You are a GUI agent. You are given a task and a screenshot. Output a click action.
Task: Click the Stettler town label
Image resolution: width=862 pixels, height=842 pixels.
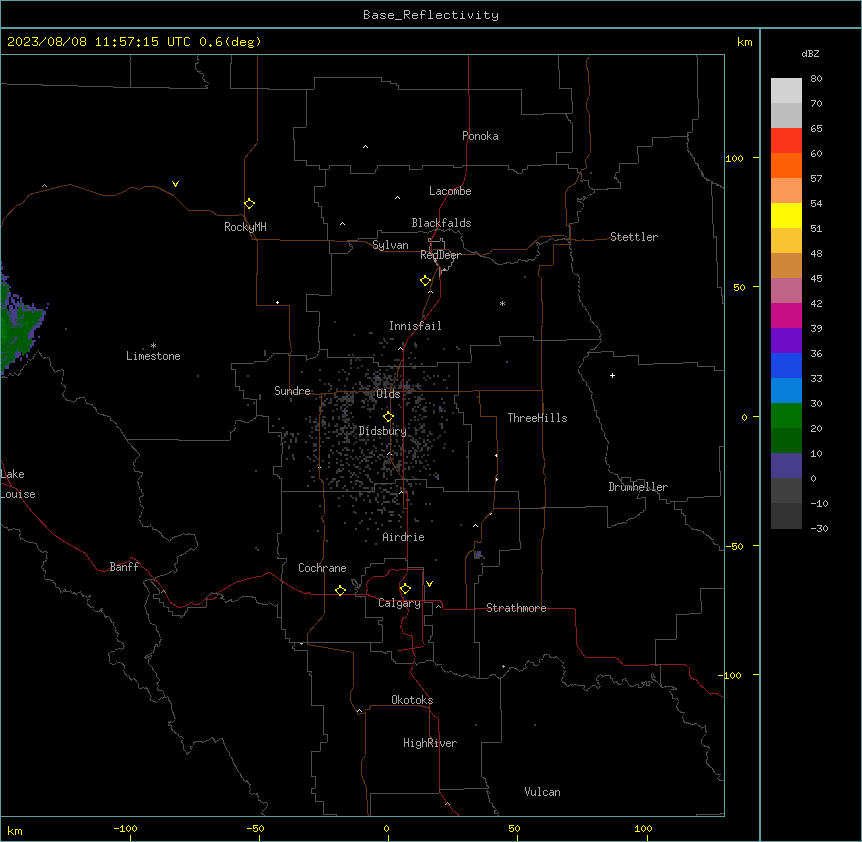tap(634, 237)
